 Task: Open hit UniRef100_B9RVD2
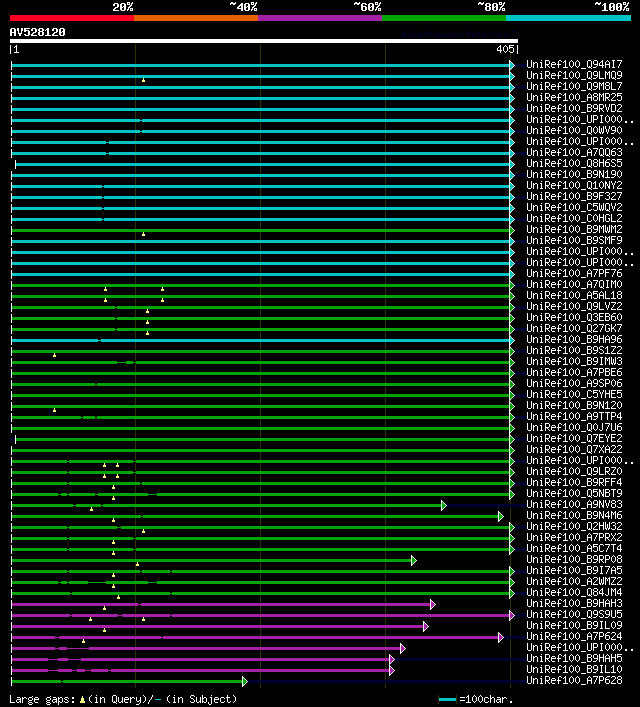[x=574, y=108]
